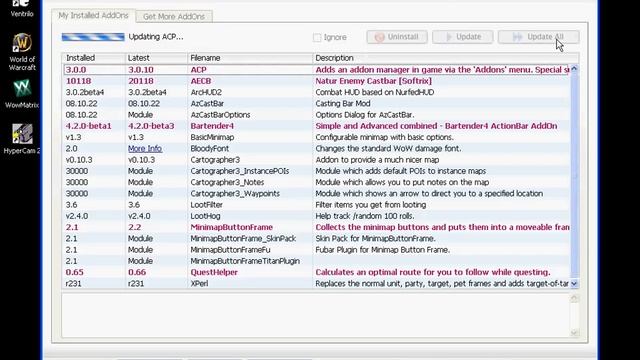
Task: Select the XPerl addon row
Action: coord(316,283)
